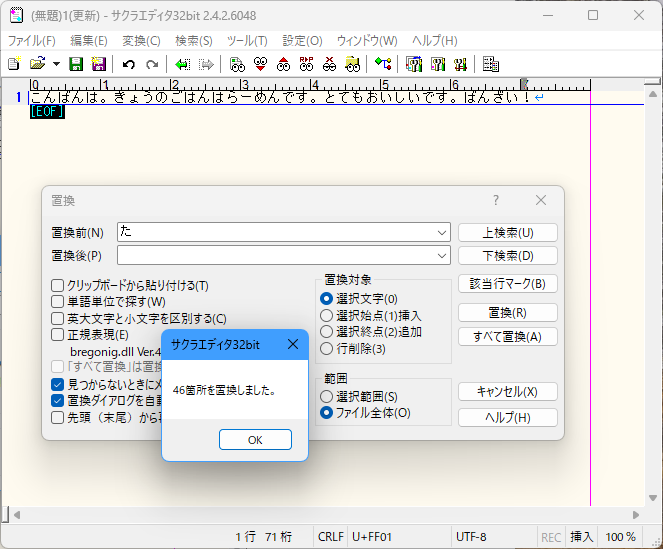Open the 変換(C) menu

(141, 41)
